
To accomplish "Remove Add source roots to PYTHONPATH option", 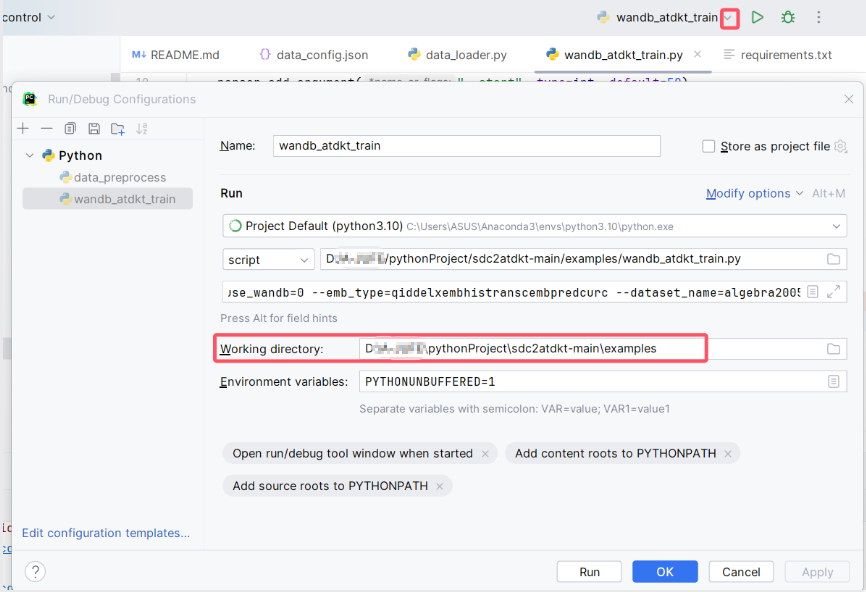I will [440, 487].
